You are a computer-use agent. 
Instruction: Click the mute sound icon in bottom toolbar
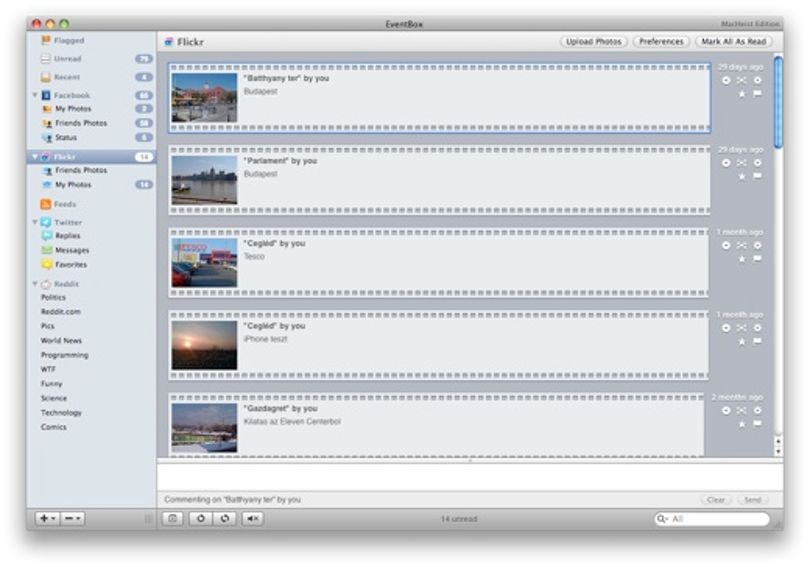coord(253,518)
